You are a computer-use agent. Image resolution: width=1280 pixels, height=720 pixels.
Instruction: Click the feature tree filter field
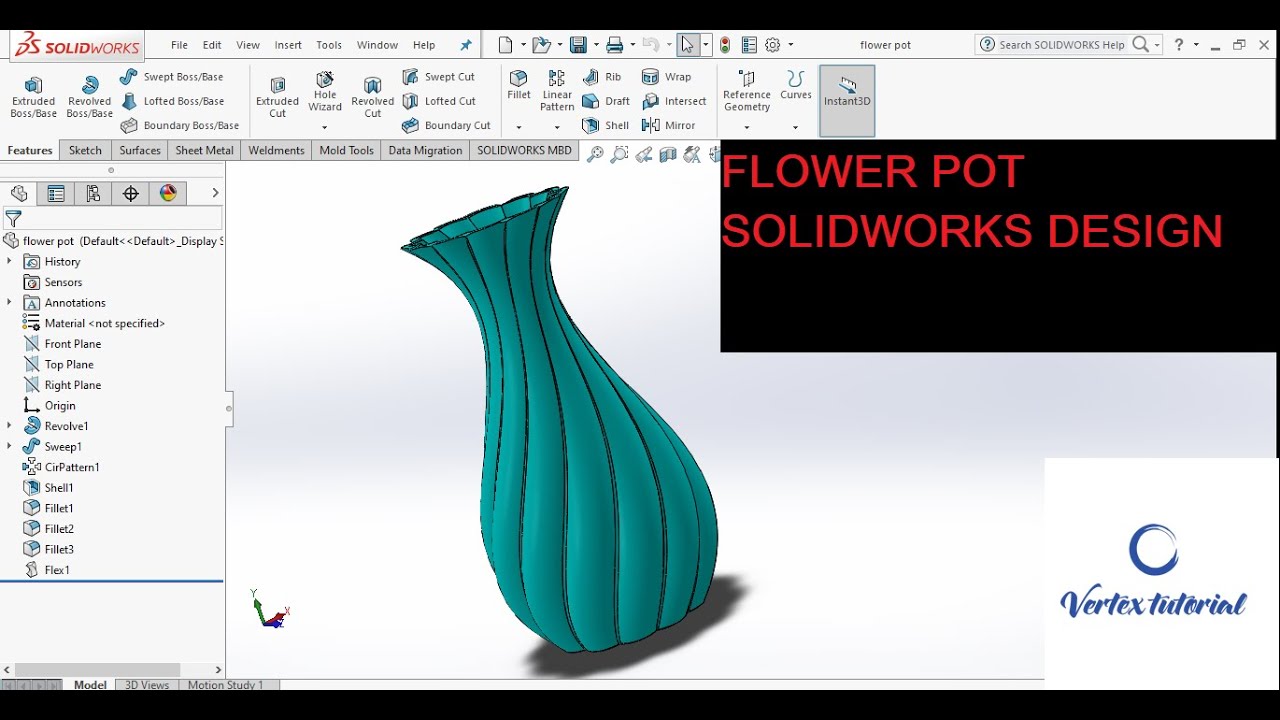tap(112, 218)
